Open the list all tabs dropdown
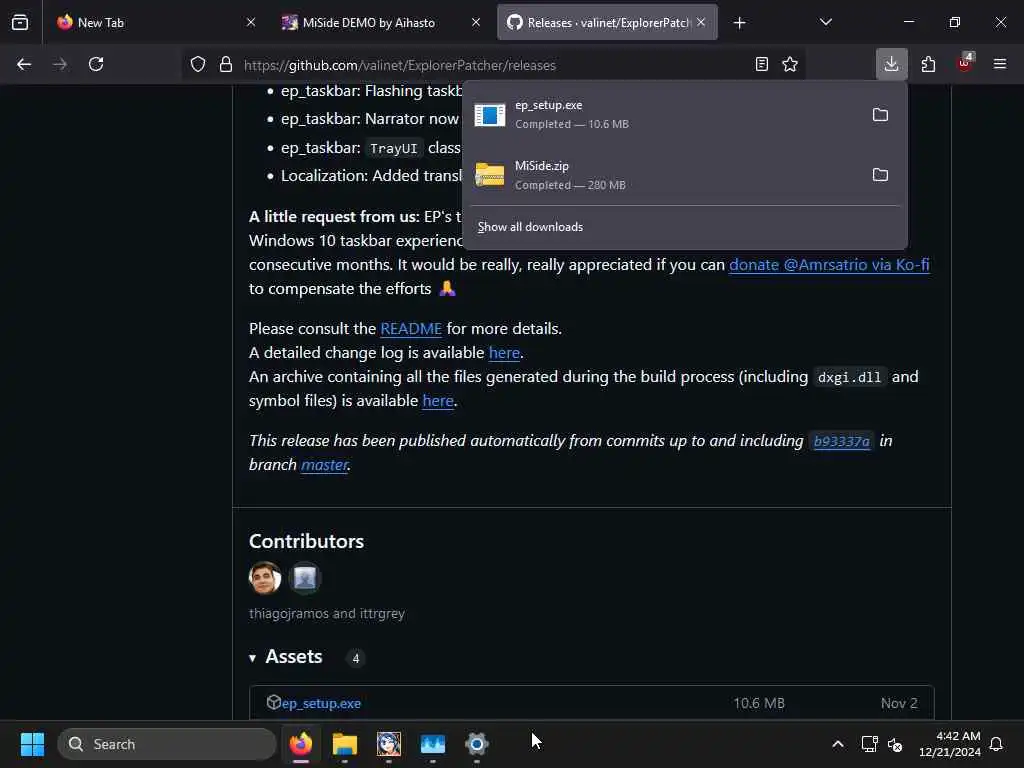This screenshot has width=1024, height=768. [x=825, y=22]
